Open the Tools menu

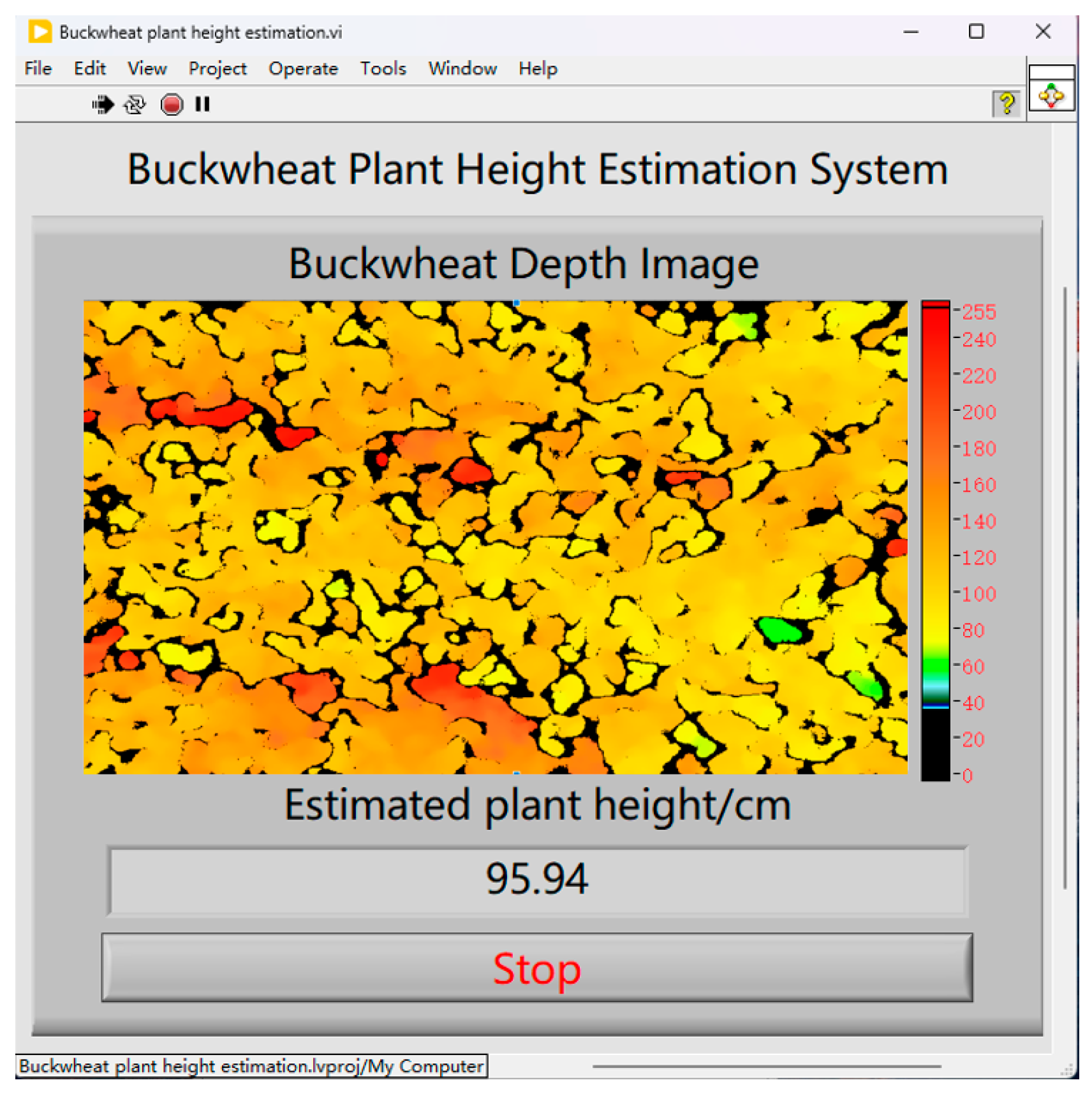(383, 69)
